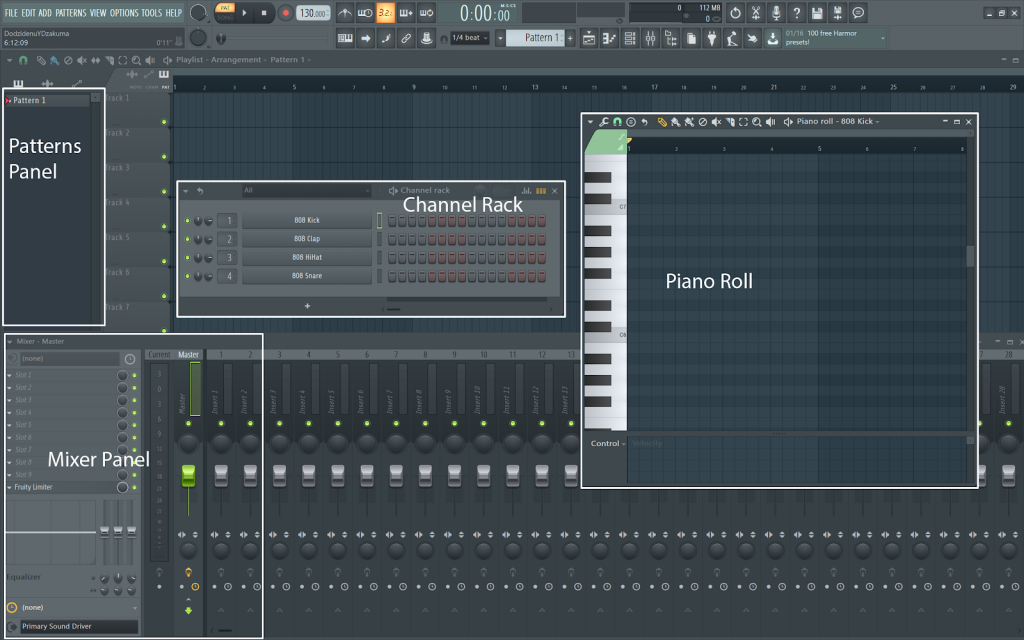Open the 1/4 beat snap dropdown
Image resolution: width=1024 pixels, height=640 pixels.
[x=470, y=38]
